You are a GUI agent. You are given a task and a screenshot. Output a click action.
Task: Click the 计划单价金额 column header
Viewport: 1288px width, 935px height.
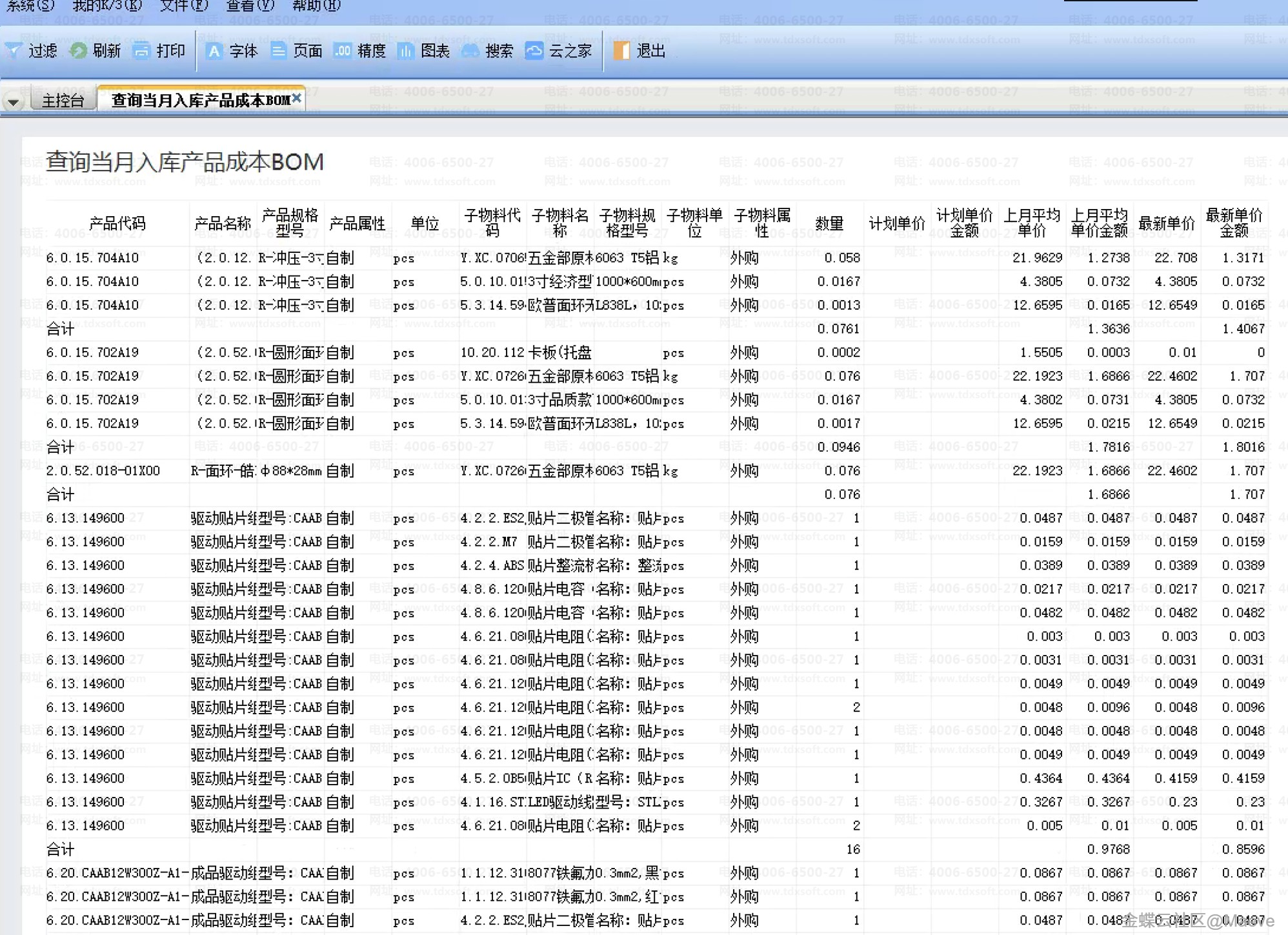tap(964, 223)
